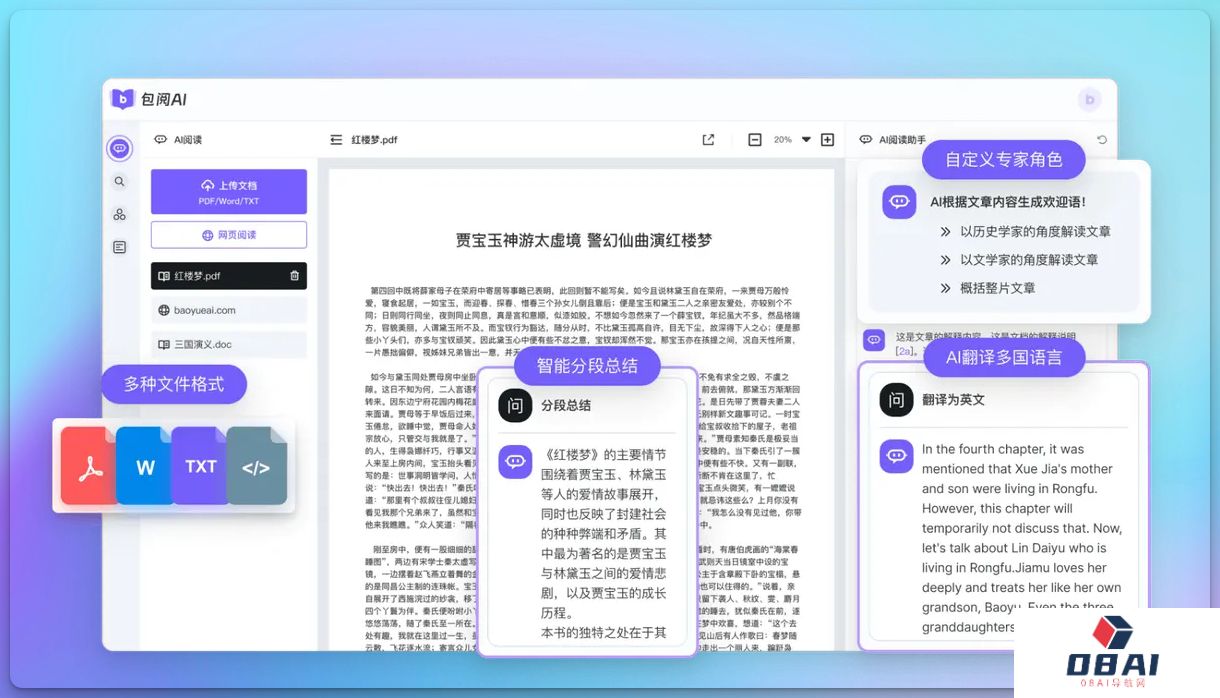The height and width of the screenshot is (698, 1220).
Task: Click the 分段总结 heading text
Action: pos(566,405)
